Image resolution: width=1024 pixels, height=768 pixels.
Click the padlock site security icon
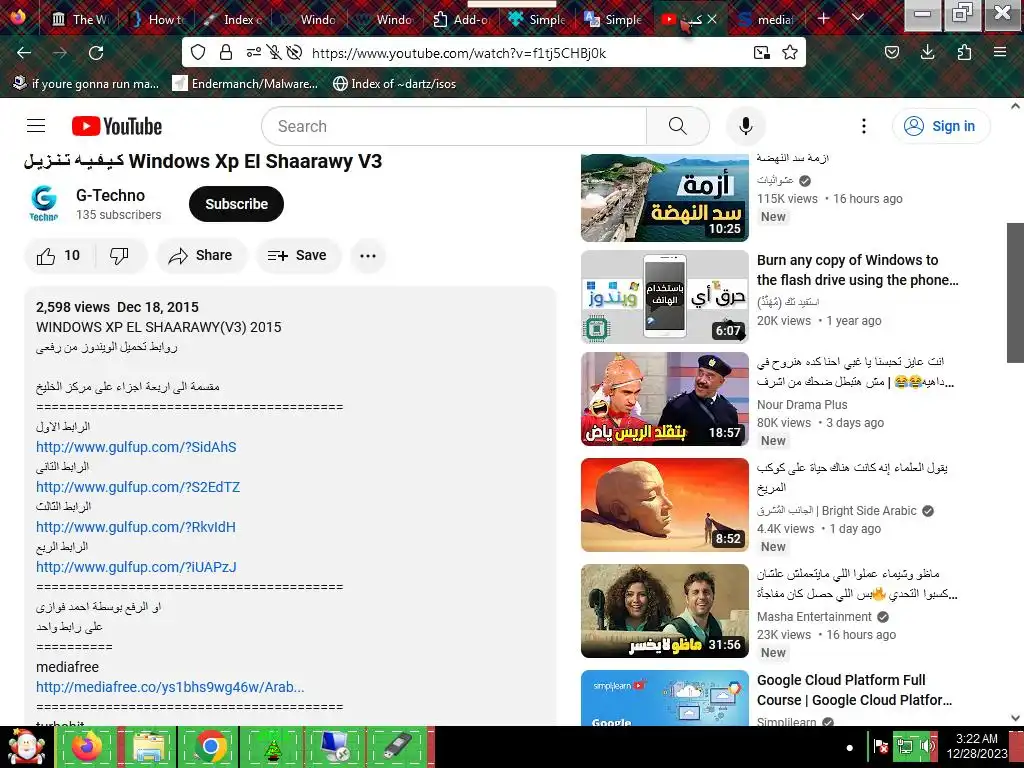[226, 53]
